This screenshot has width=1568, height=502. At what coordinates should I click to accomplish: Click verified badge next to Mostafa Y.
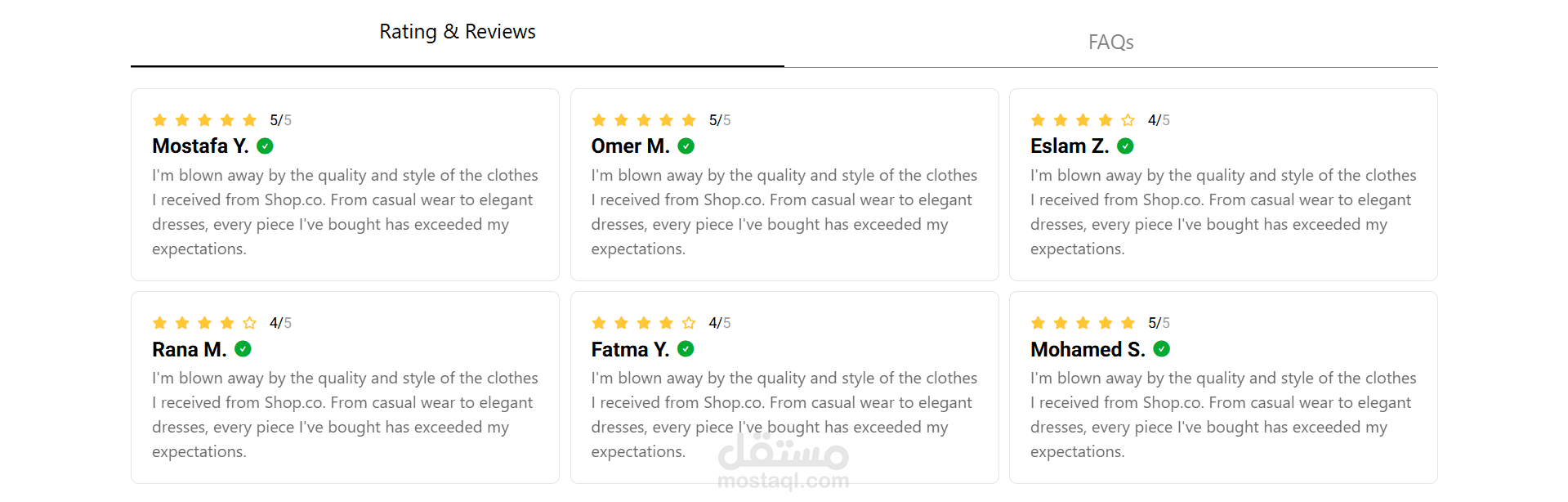(x=265, y=146)
